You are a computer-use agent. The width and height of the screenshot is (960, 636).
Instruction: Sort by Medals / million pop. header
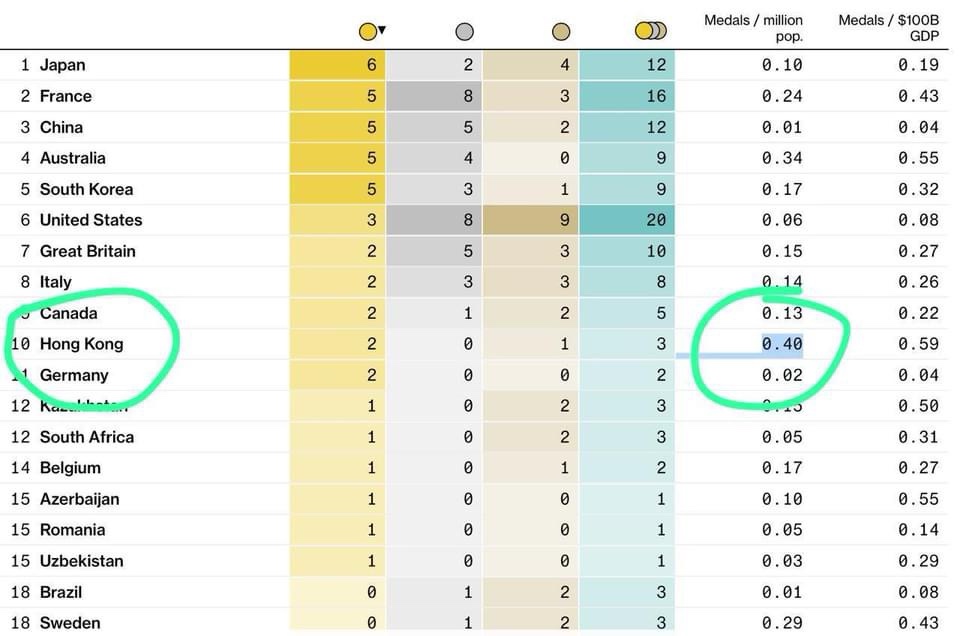tap(753, 28)
